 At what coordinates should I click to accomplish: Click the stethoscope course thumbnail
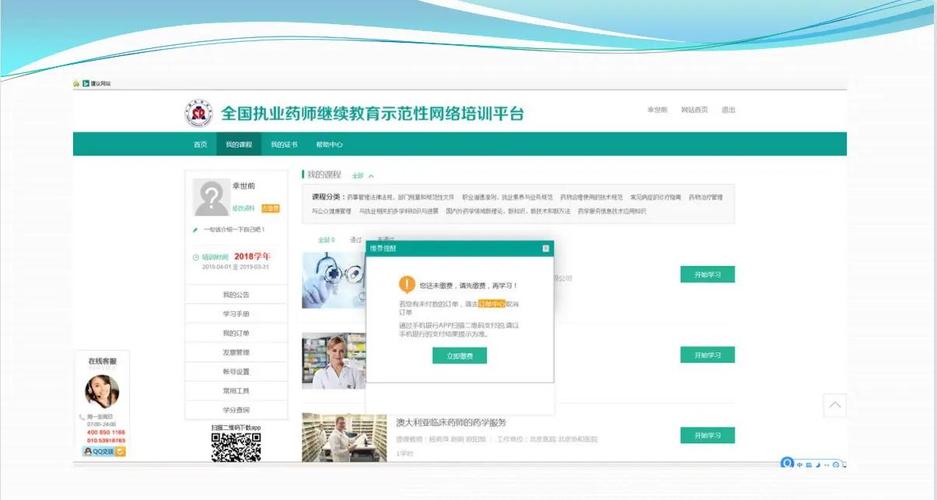click(x=333, y=280)
